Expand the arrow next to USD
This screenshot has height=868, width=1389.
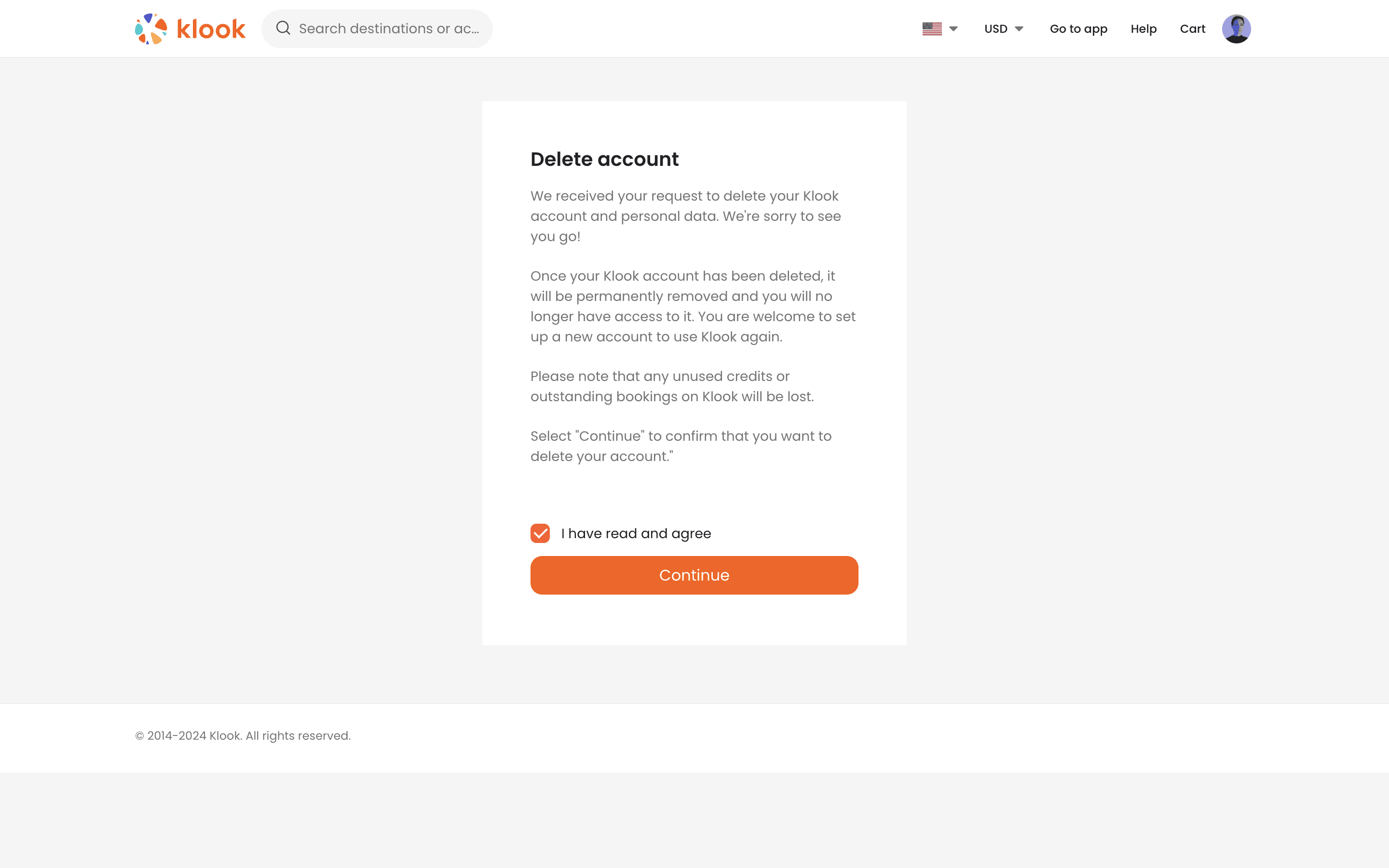coord(1020,29)
